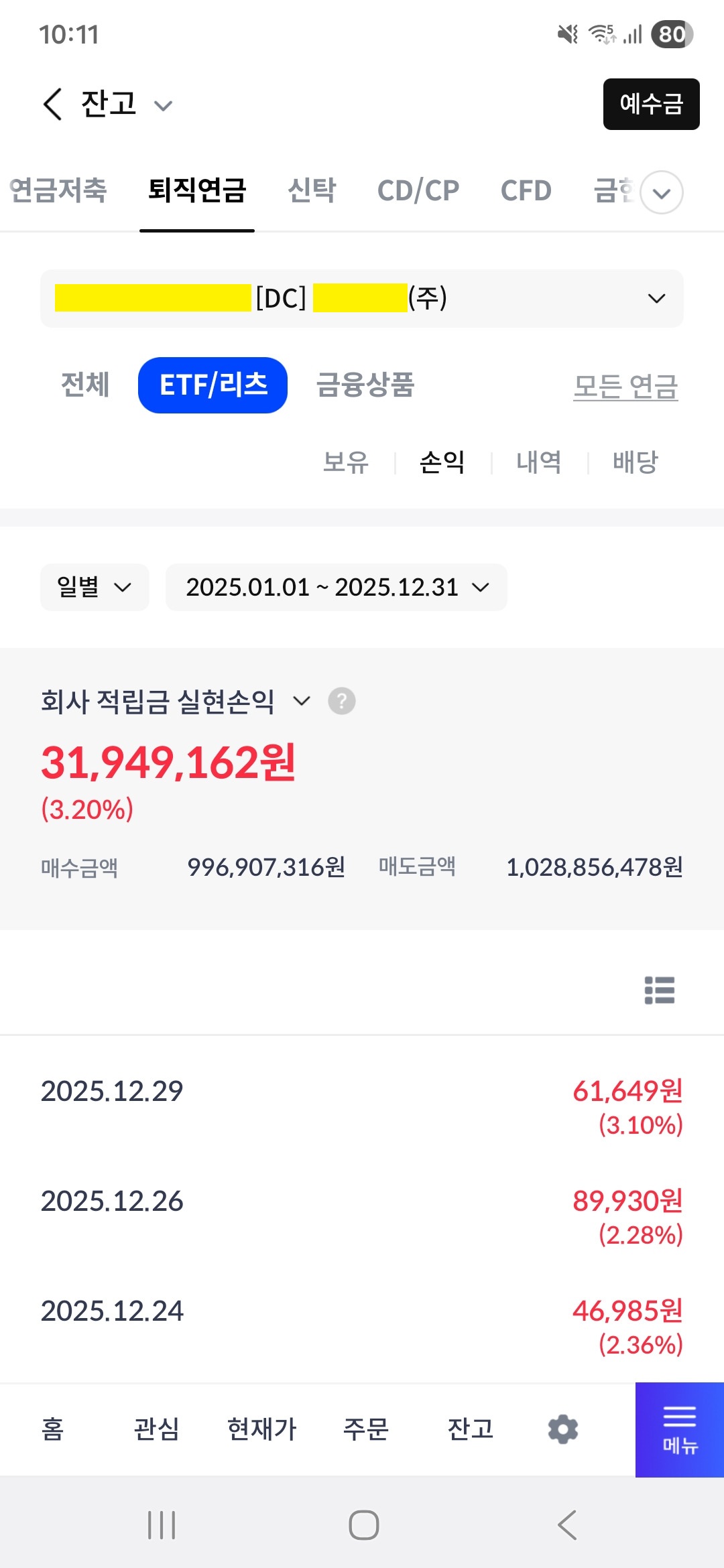Open the 2025.12.29 profit row
The height and width of the screenshot is (1568, 724).
(362, 1106)
